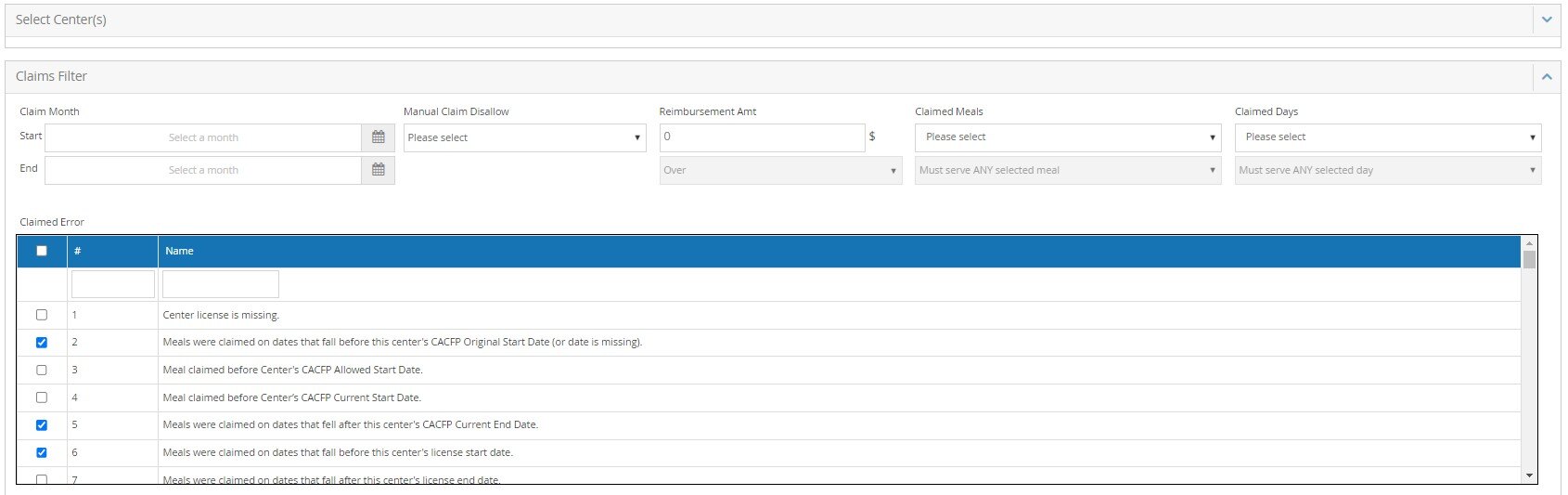Uncheck error 2 CACFP Original Start Date

(42, 343)
